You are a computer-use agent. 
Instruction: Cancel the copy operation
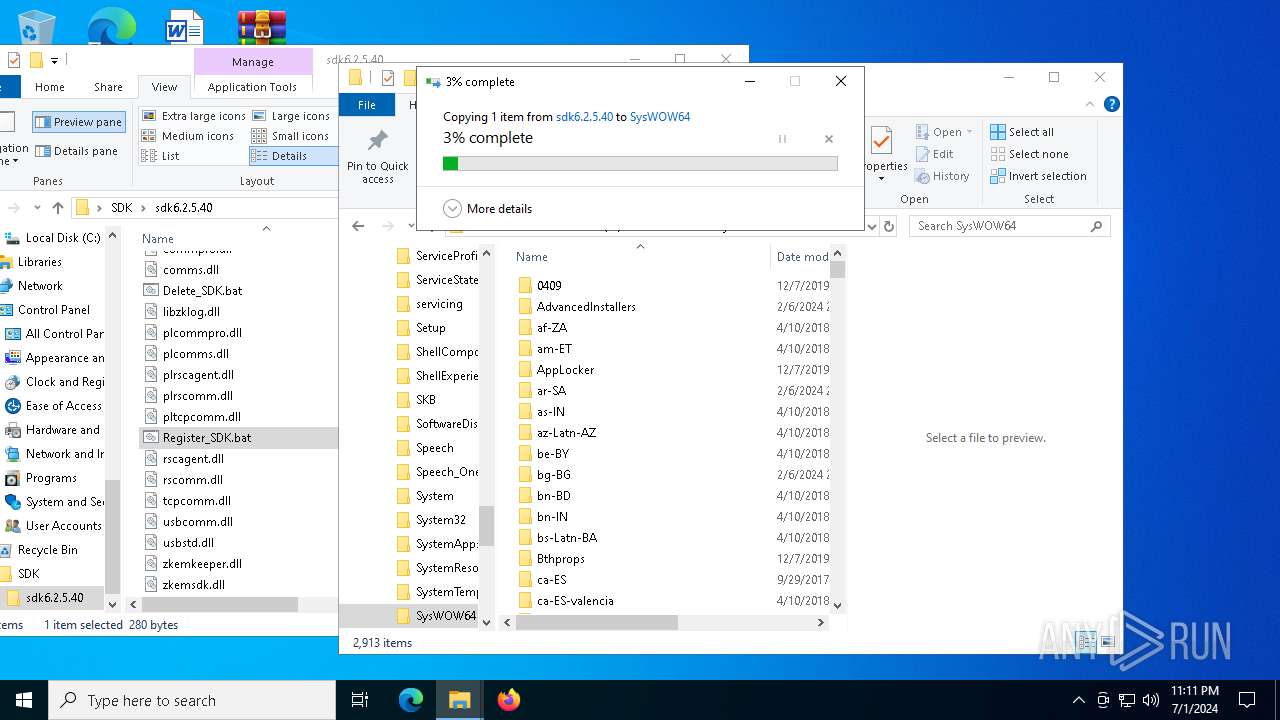(x=828, y=139)
